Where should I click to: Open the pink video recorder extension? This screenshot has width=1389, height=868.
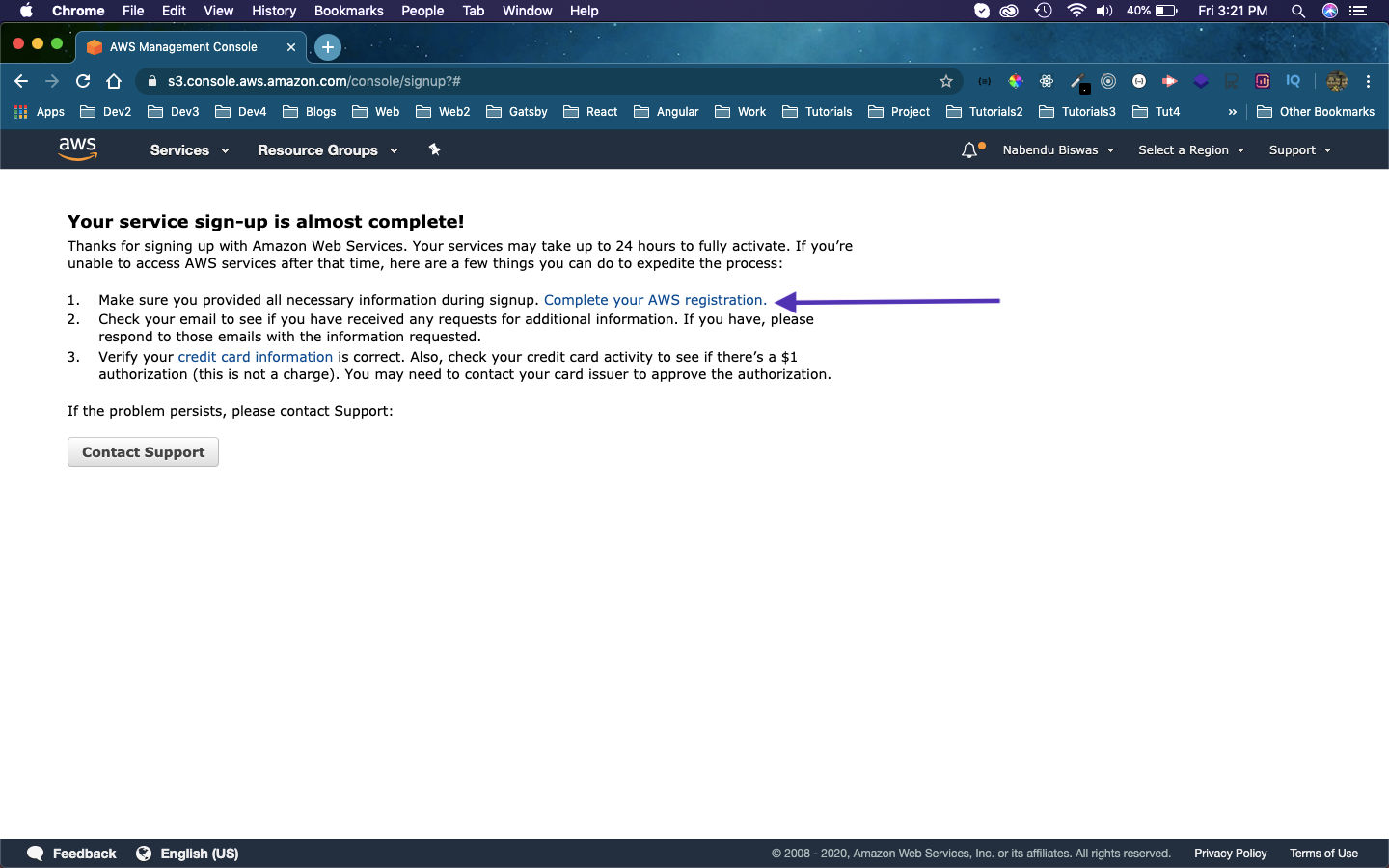click(1170, 81)
